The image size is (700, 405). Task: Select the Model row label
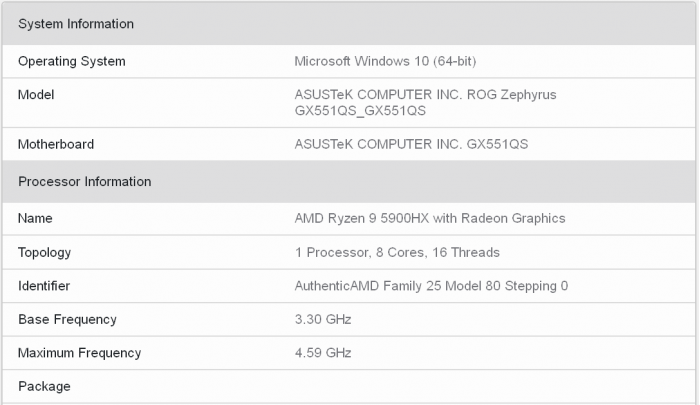36,95
